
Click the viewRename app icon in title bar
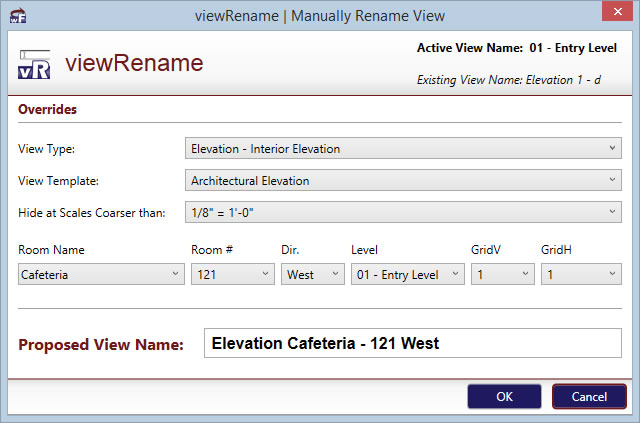[x=17, y=15]
